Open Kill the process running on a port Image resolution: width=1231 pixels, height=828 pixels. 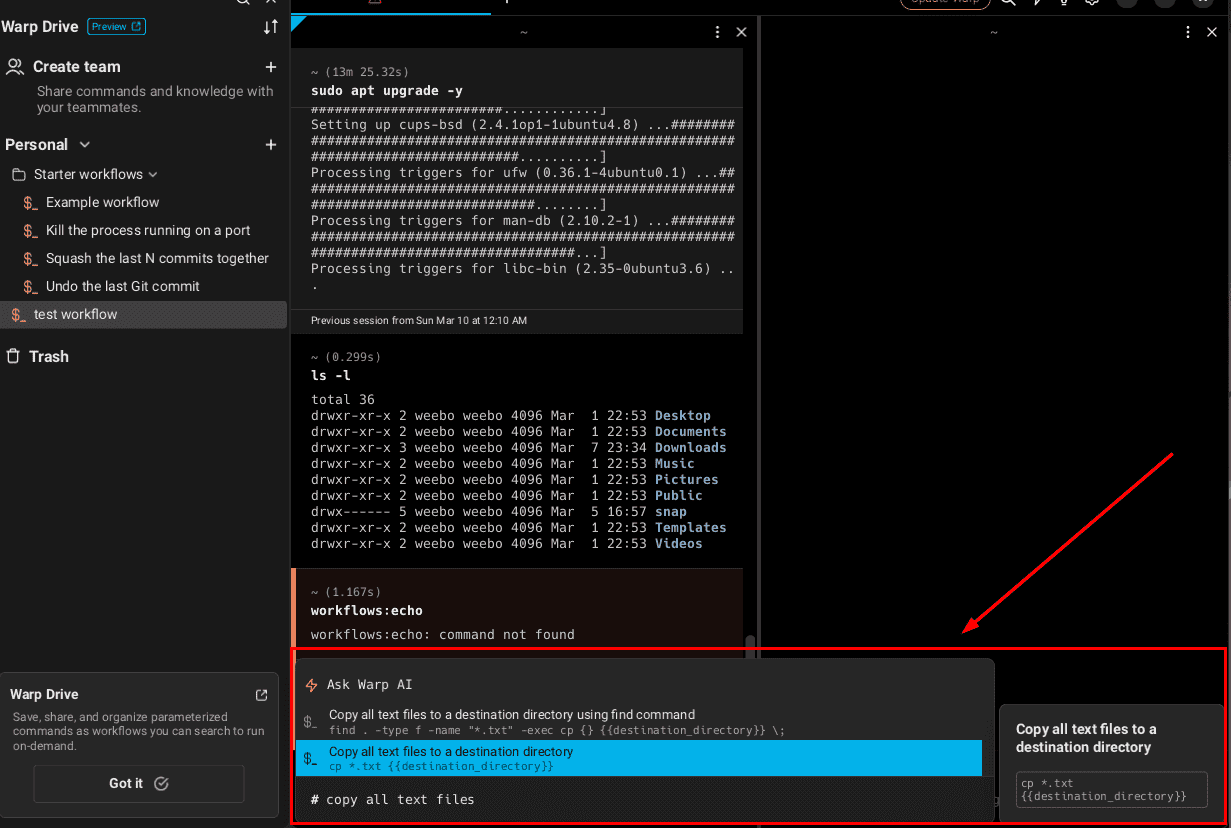click(x=148, y=230)
